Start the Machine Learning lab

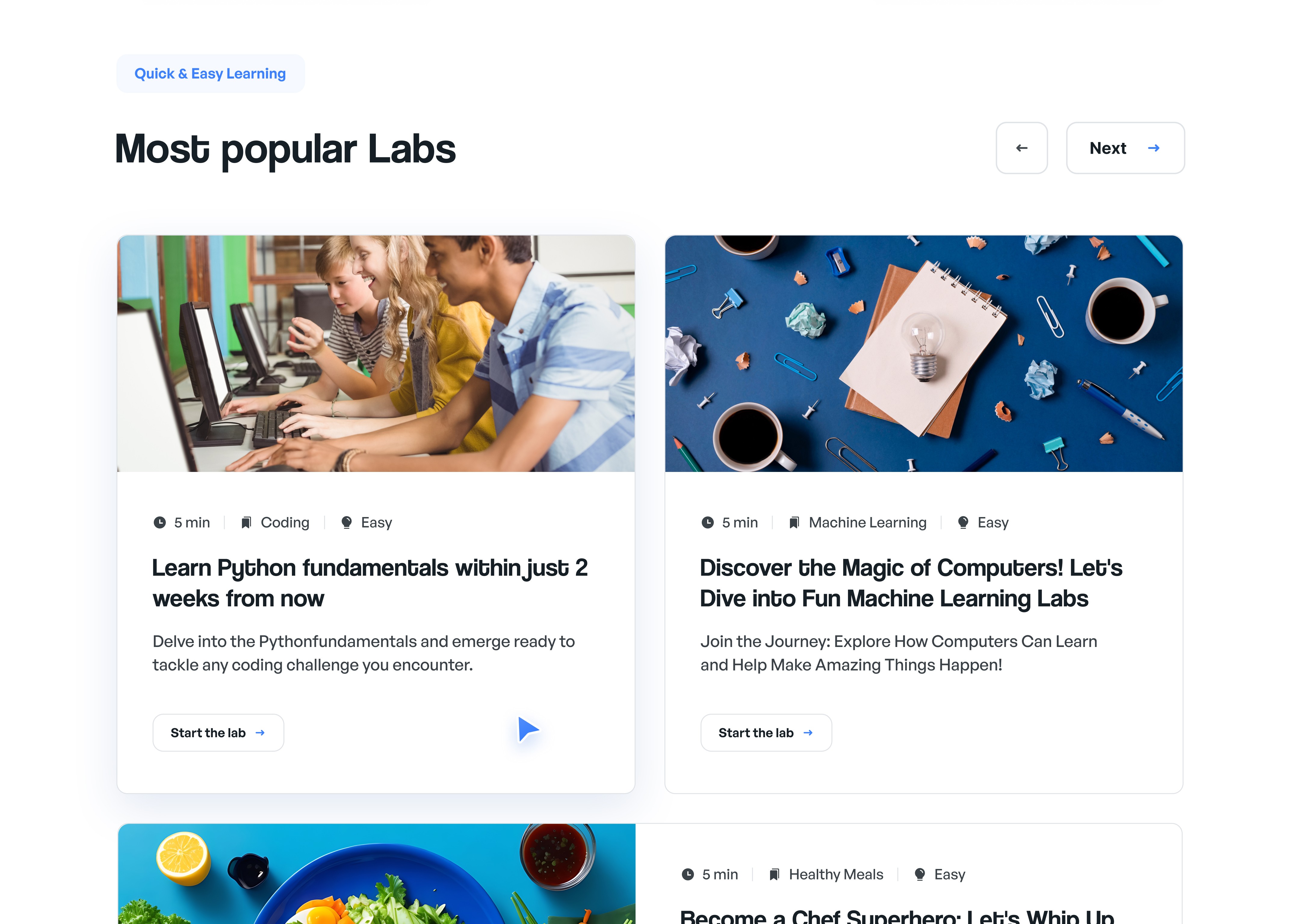[x=766, y=733]
